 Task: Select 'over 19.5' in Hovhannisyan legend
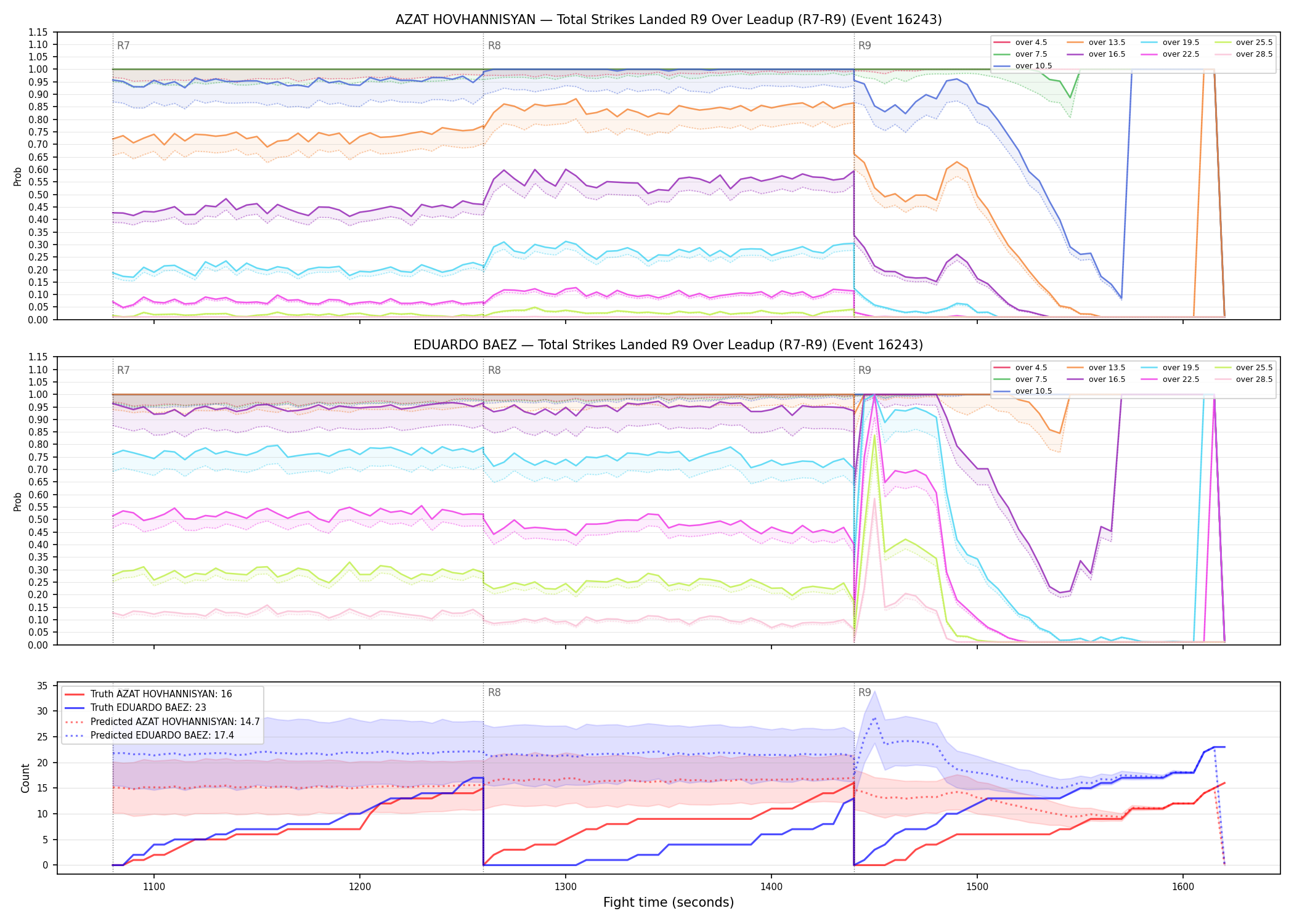[1170, 43]
